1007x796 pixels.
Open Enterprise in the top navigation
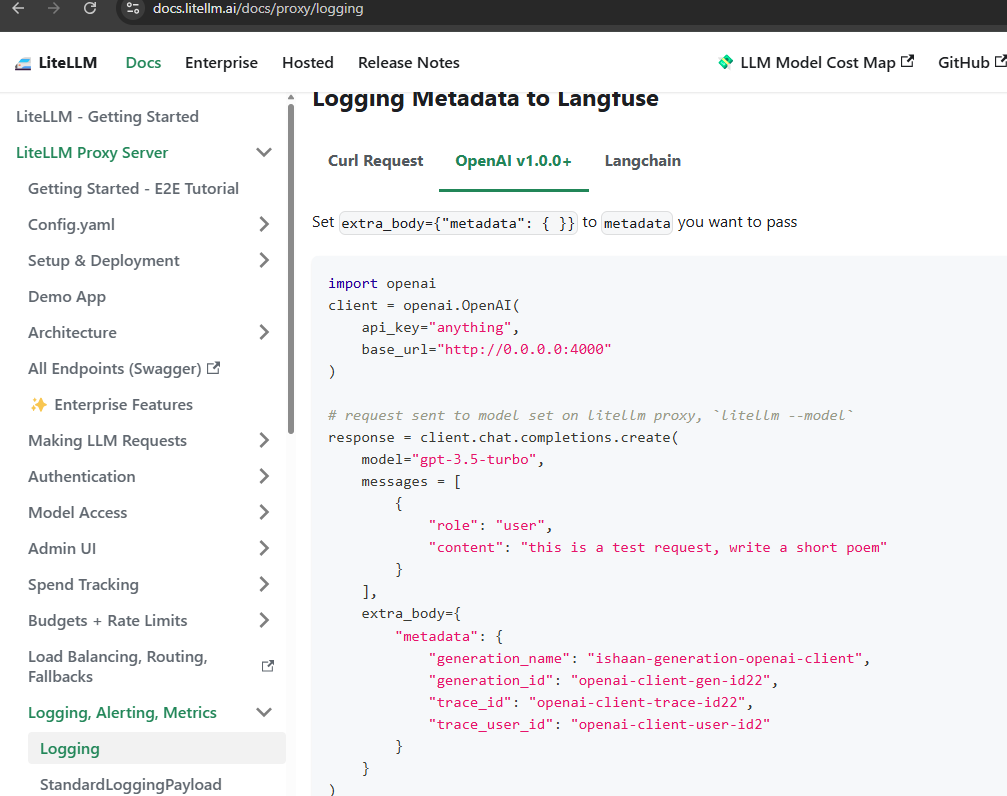point(221,63)
